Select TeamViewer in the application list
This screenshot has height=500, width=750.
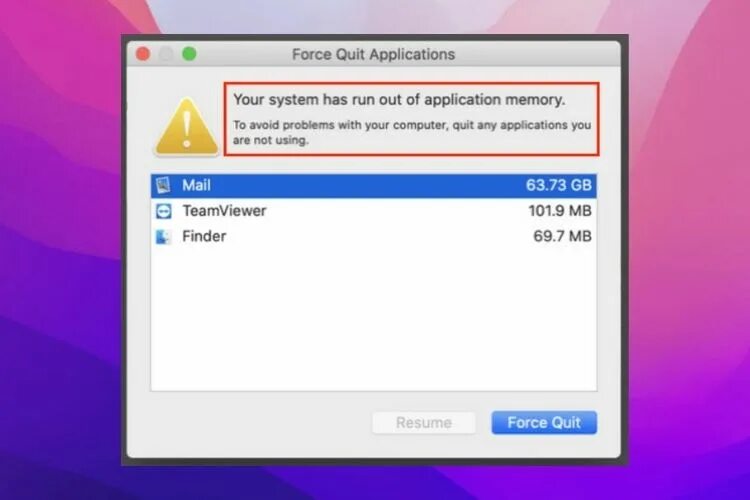(x=374, y=211)
